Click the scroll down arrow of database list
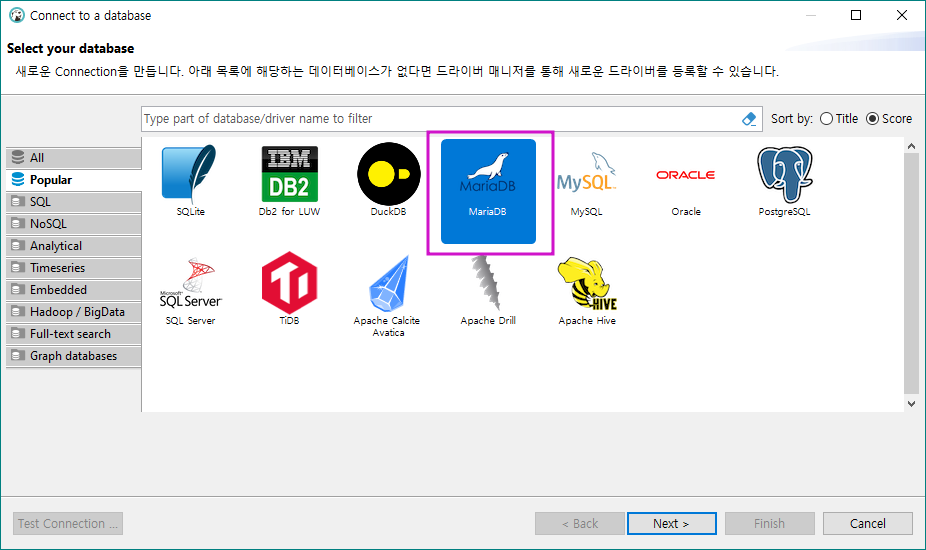This screenshot has width=926, height=550. pyautogui.click(x=911, y=404)
